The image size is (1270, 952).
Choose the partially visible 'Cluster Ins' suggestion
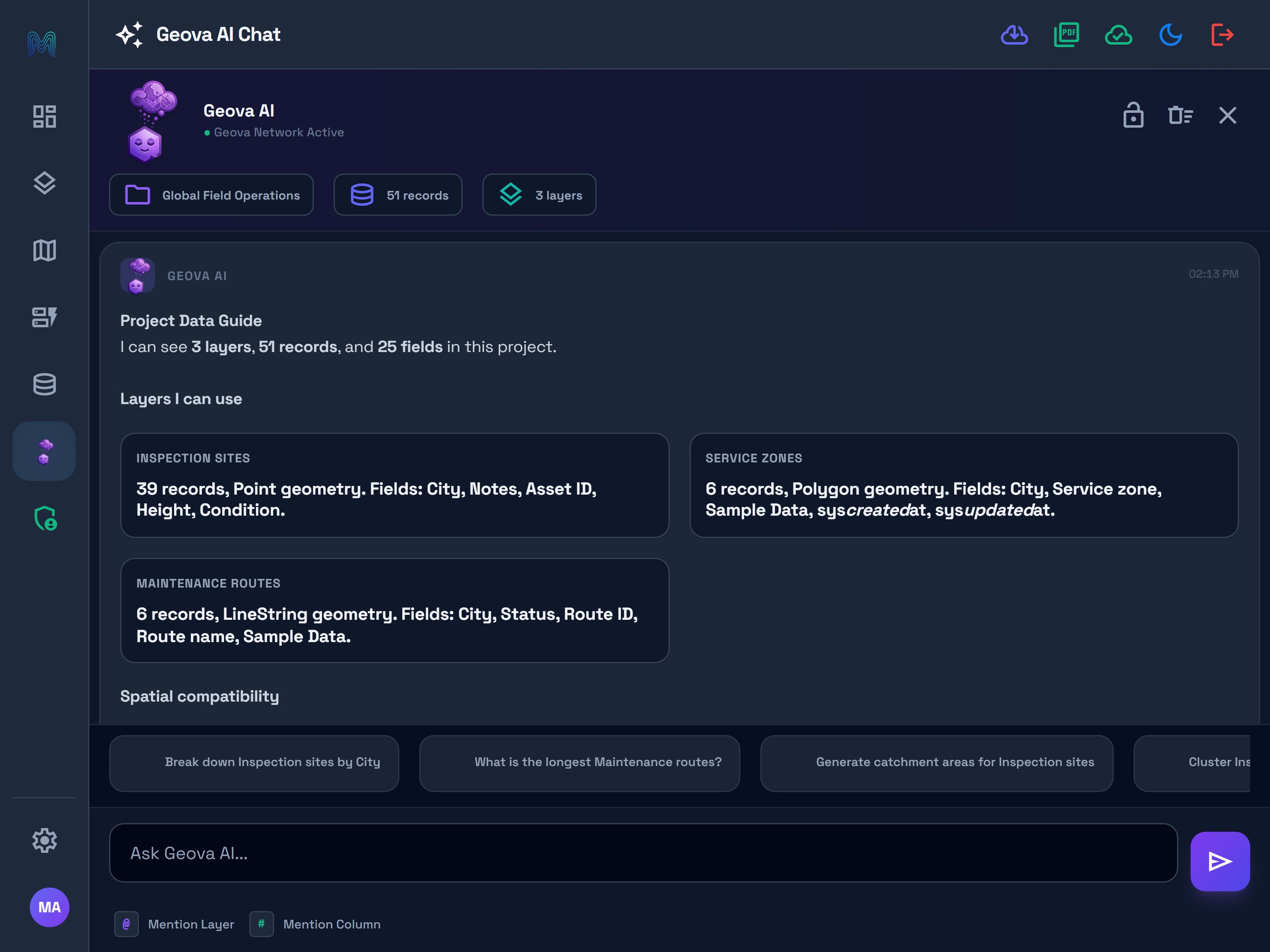[1192, 763]
